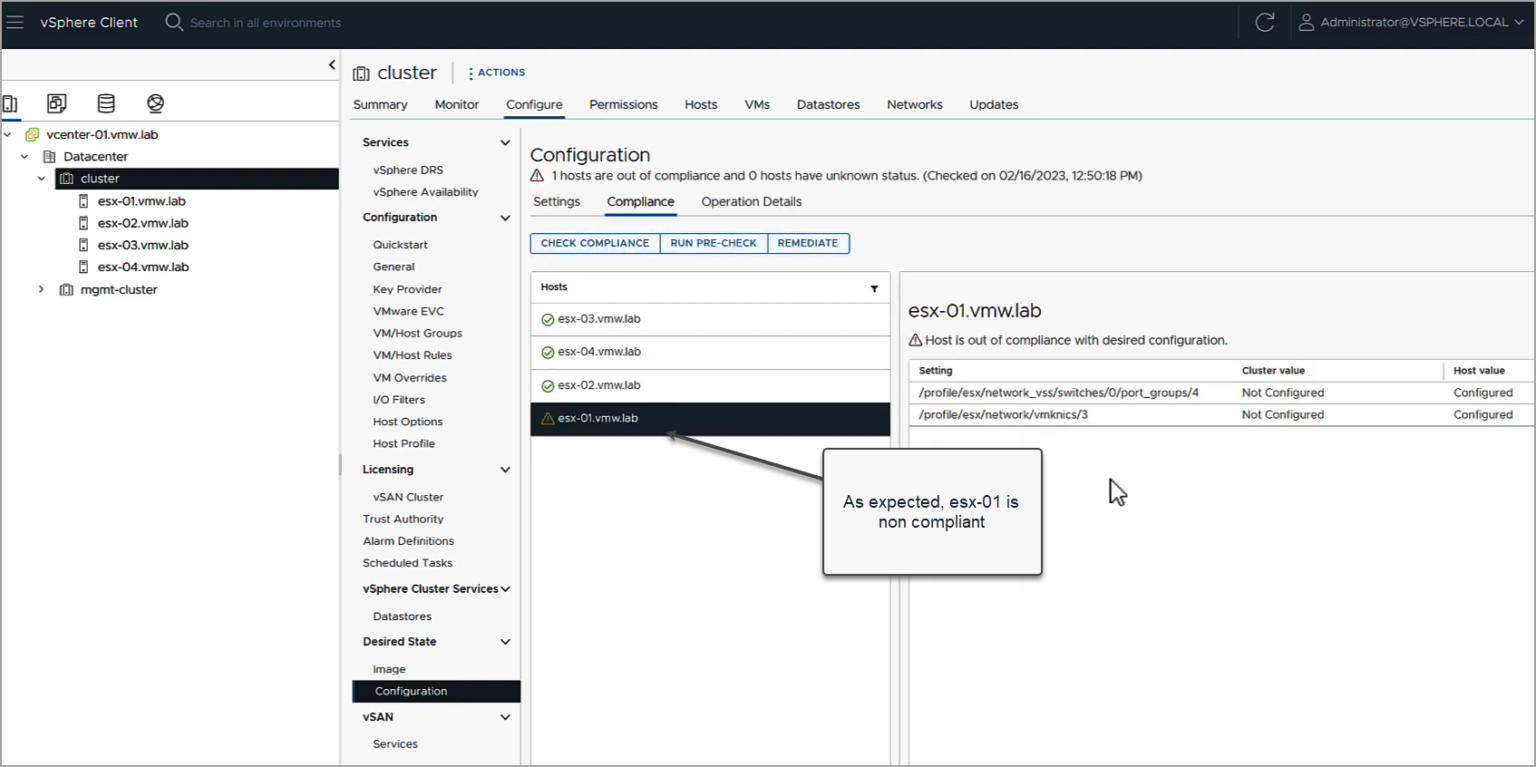The height and width of the screenshot is (767, 1536).
Task: Collapse the left navigation pane with the chevron
Action: point(331,64)
